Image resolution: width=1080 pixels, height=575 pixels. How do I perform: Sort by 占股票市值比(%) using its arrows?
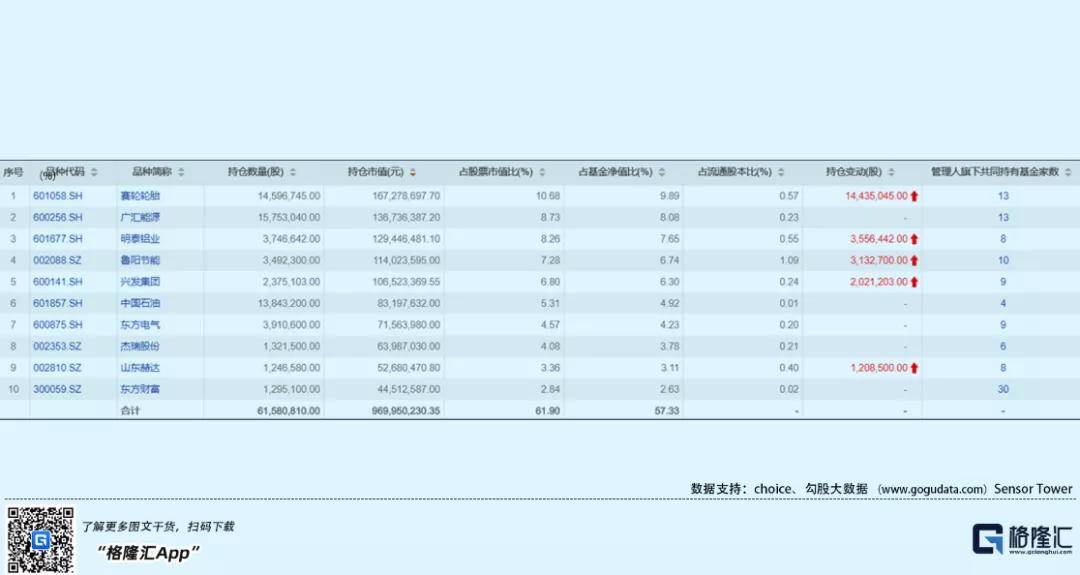pos(542,172)
